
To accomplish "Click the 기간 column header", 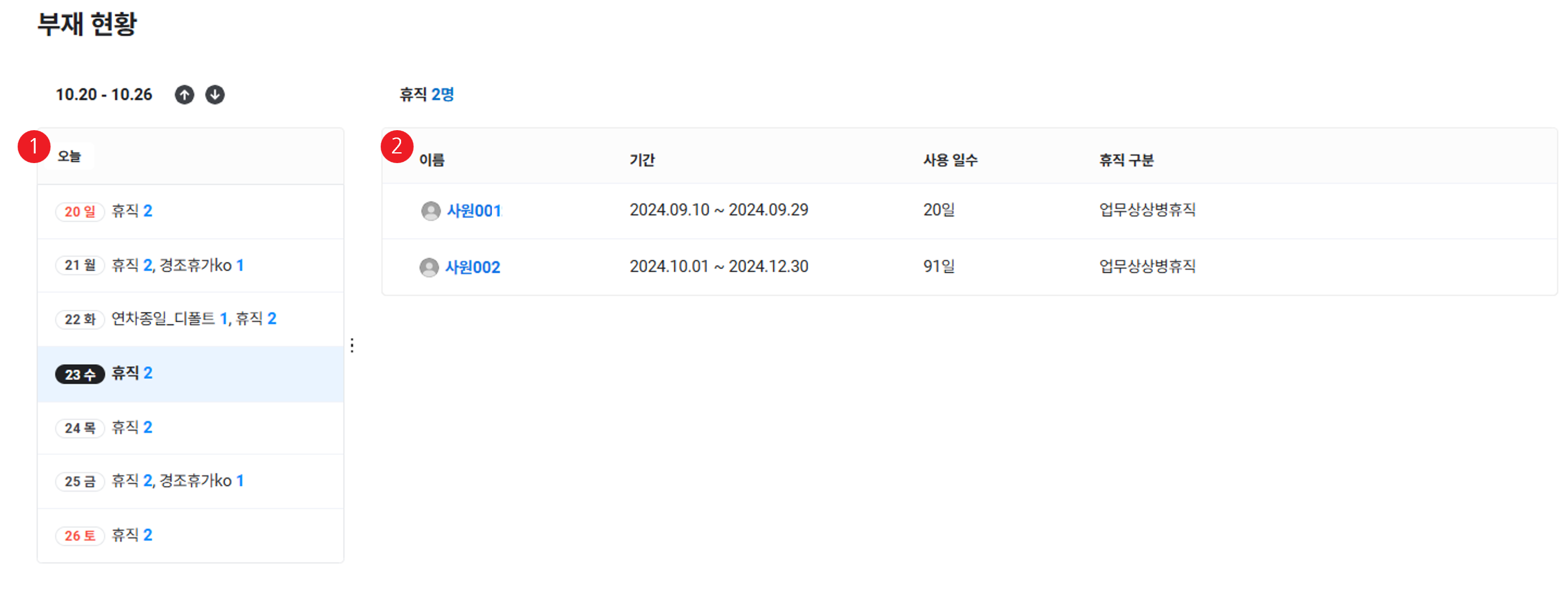I will [642, 160].
